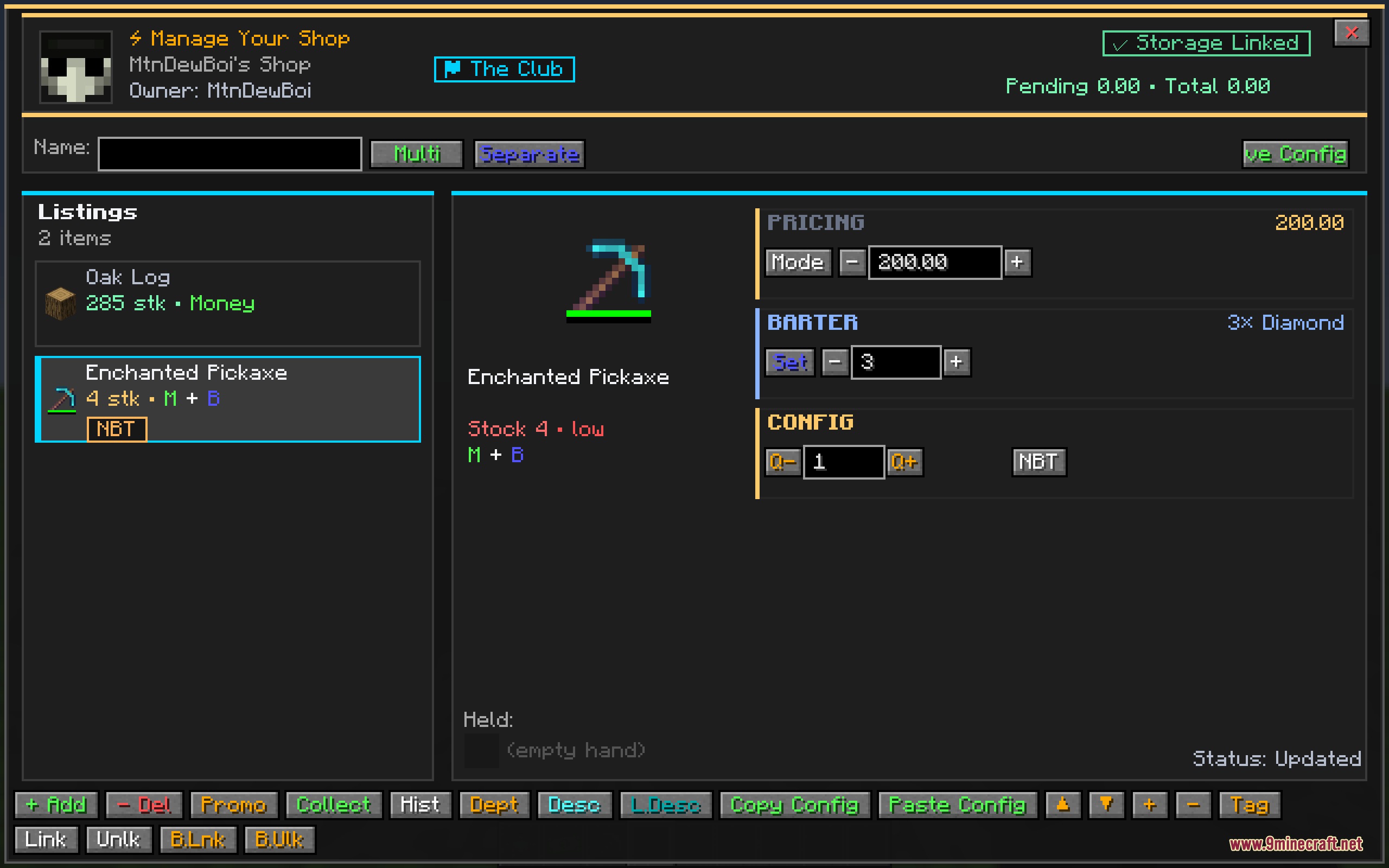This screenshot has height=868, width=1389.
Task: Click the Paste Config button
Action: [957, 805]
